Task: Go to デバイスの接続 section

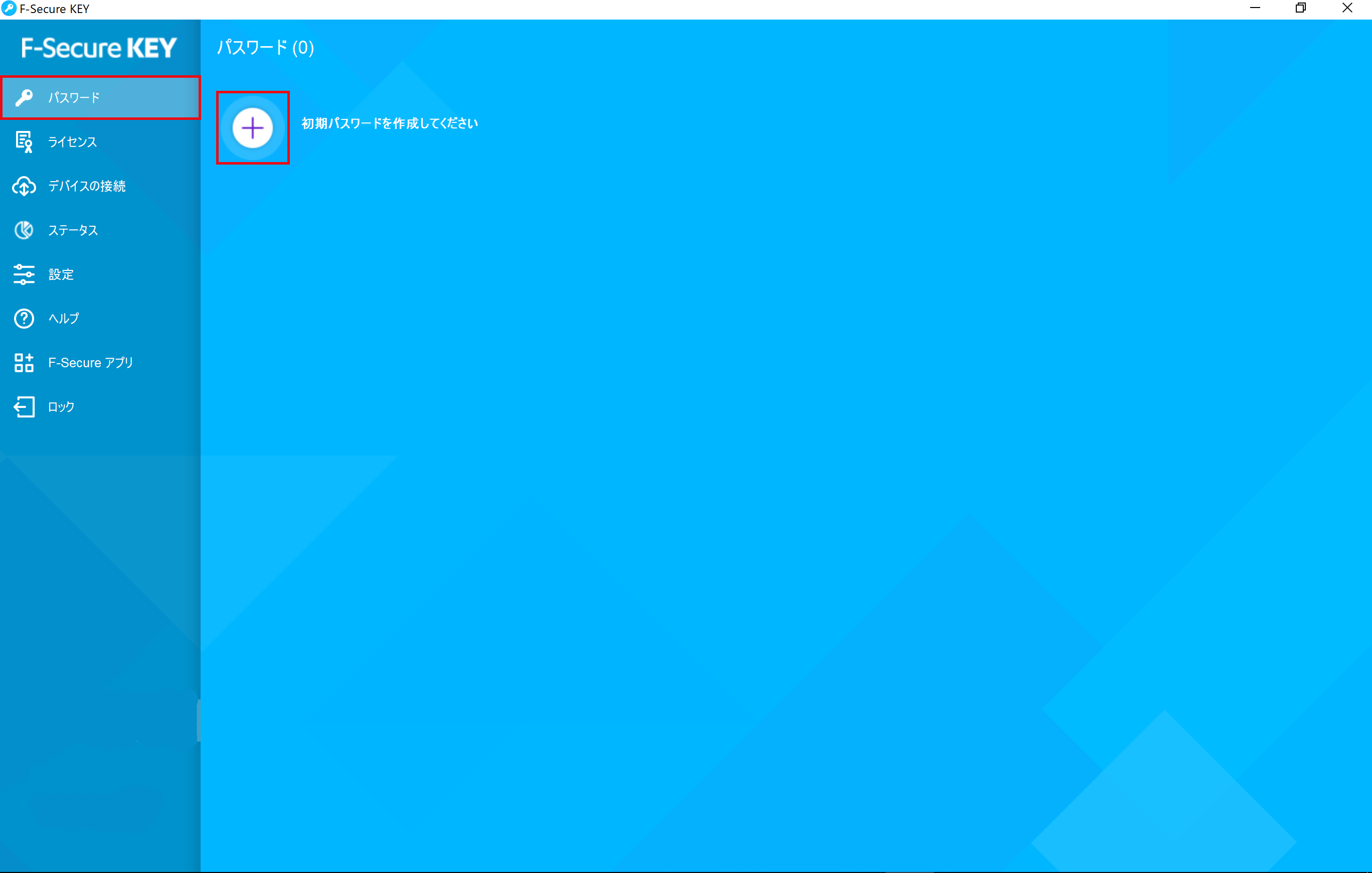Action: (100, 186)
